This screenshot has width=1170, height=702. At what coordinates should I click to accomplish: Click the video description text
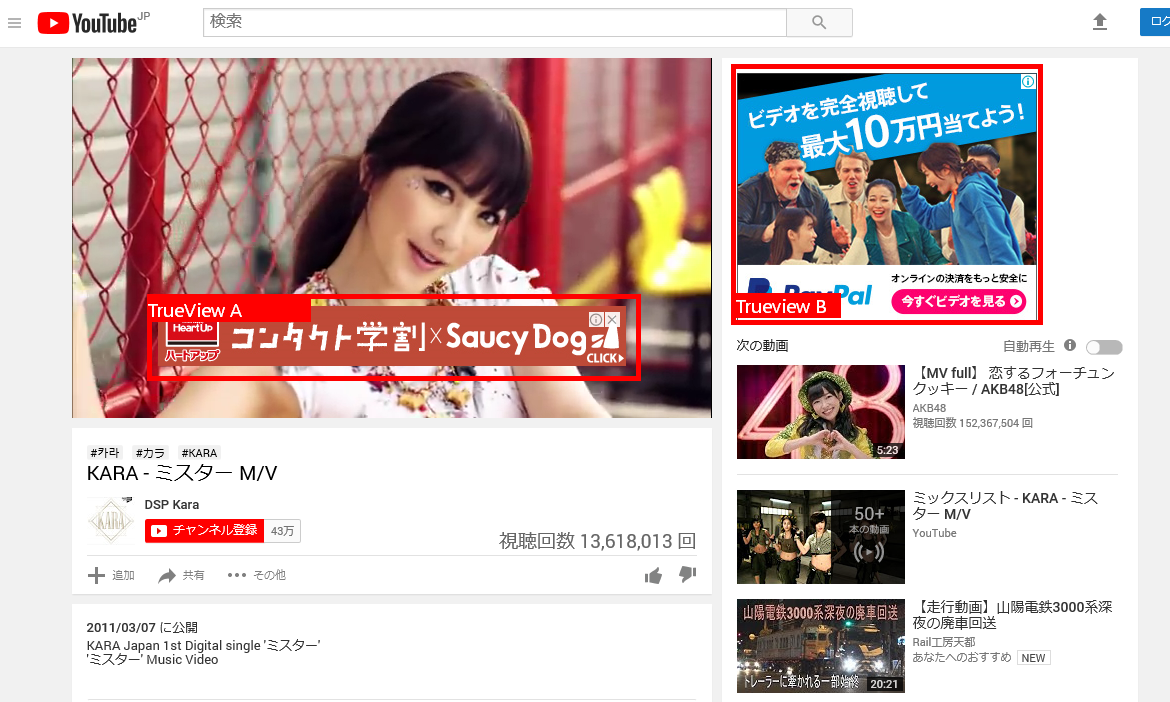[x=204, y=653]
